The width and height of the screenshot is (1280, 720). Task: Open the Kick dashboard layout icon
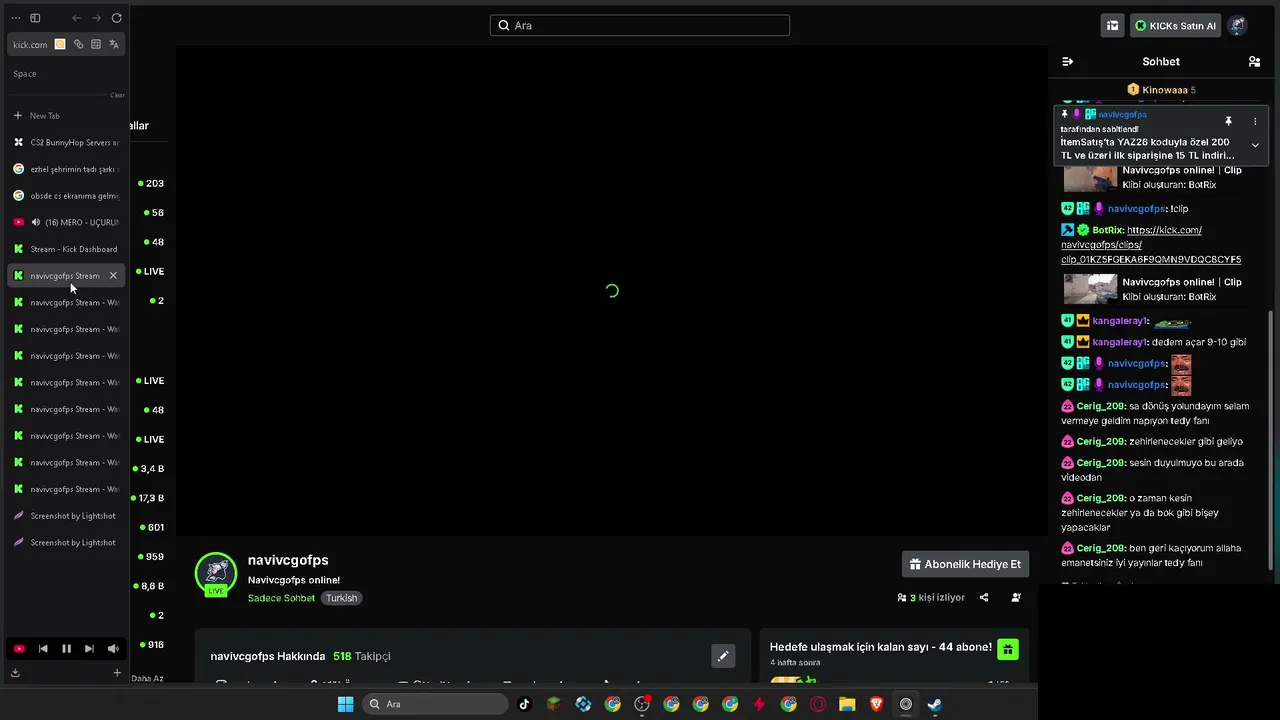1112,26
